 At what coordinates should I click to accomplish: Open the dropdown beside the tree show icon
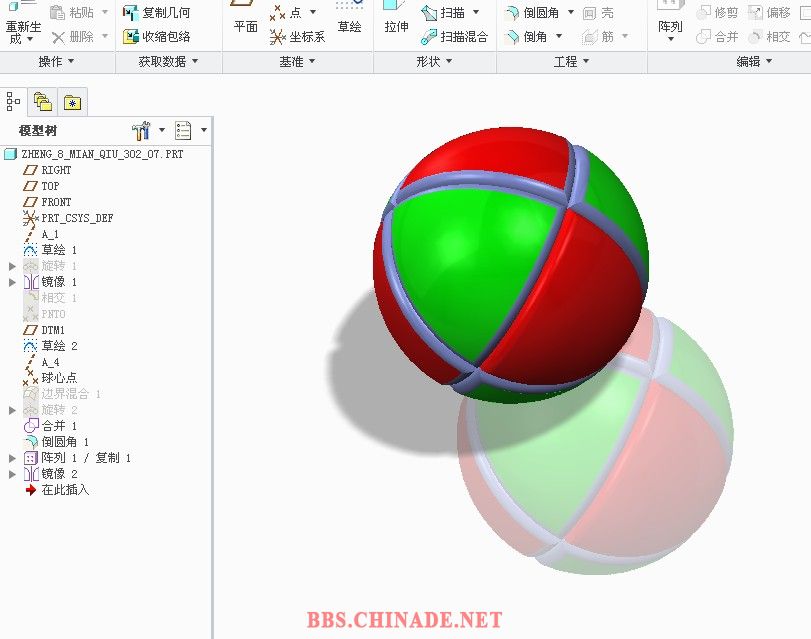coord(204,130)
